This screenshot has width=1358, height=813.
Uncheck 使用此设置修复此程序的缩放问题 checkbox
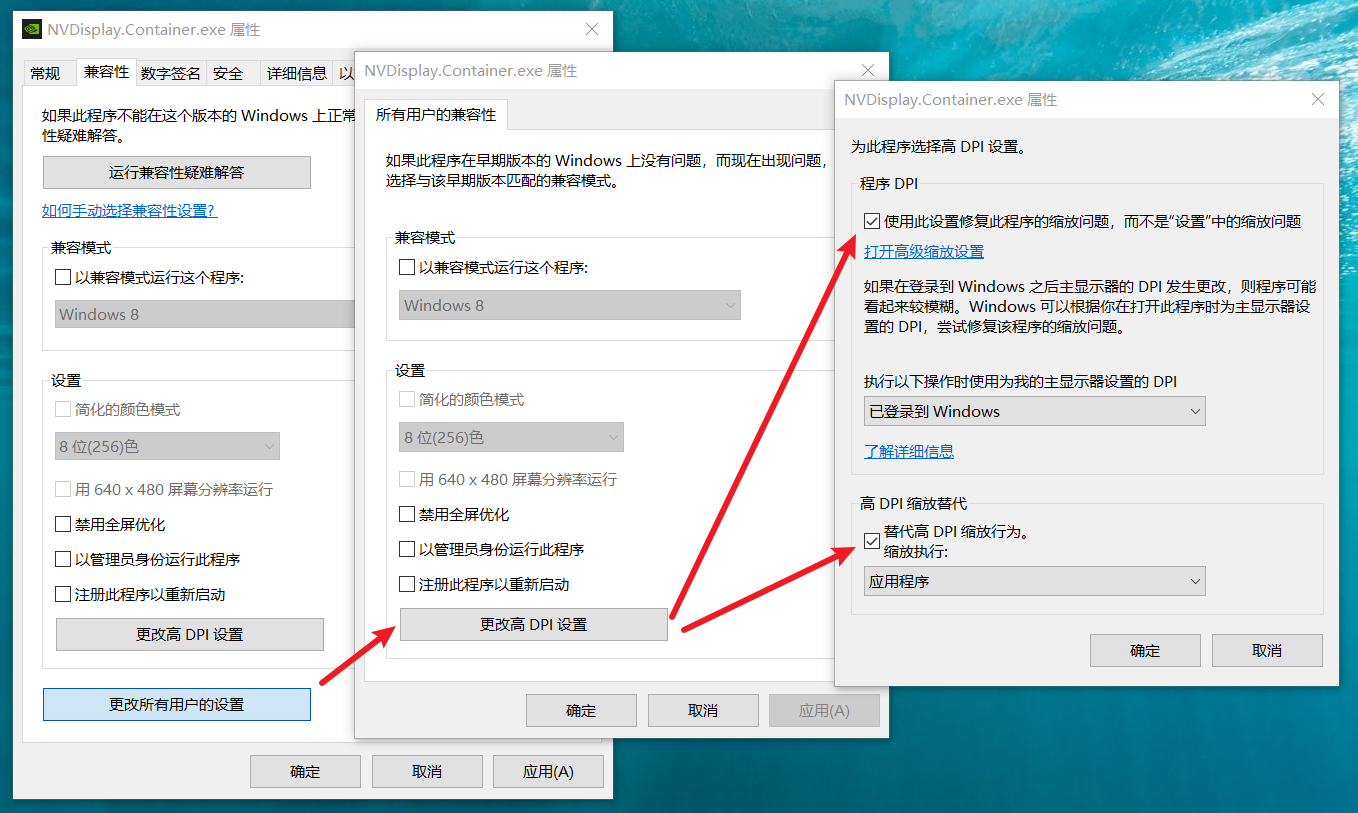(872, 221)
